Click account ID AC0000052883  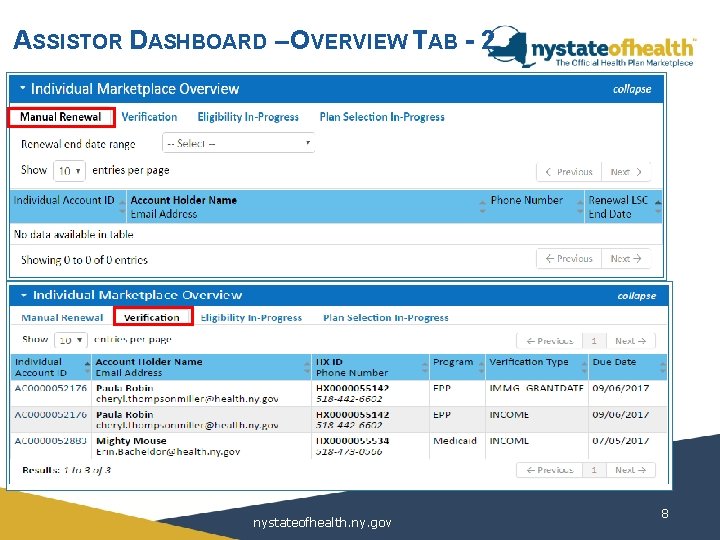[51, 441]
